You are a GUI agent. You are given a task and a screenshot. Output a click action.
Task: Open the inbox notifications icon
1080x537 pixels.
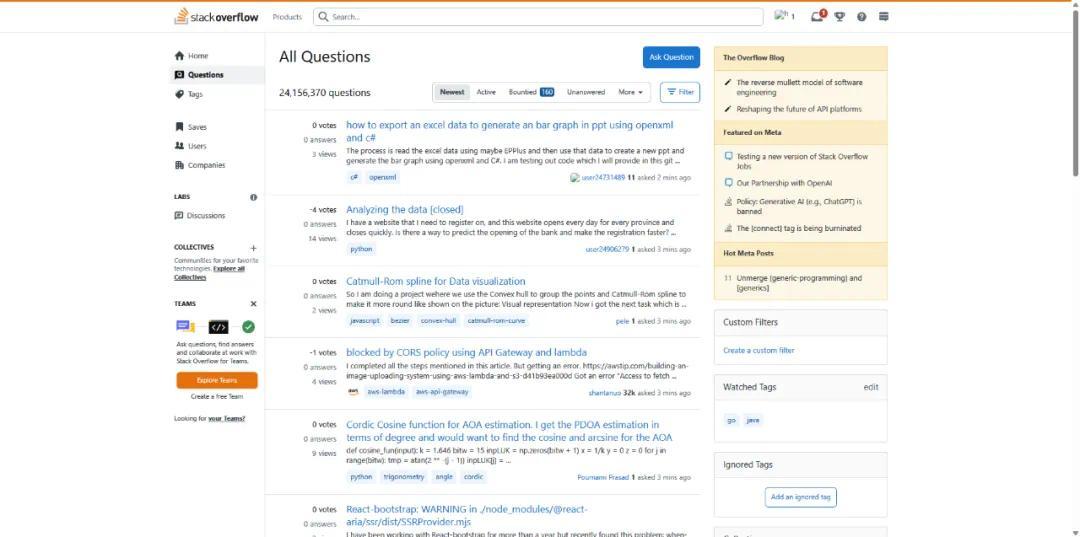tap(818, 16)
